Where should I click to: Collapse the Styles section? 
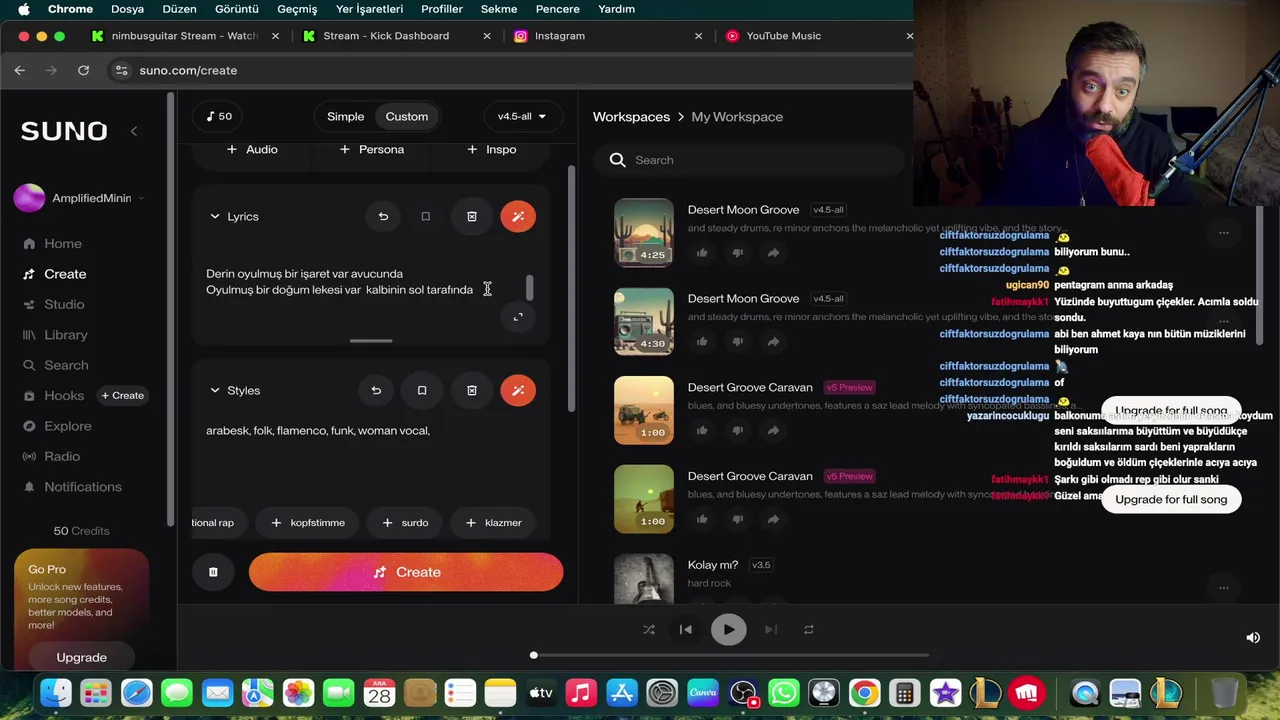(x=214, y=390)
